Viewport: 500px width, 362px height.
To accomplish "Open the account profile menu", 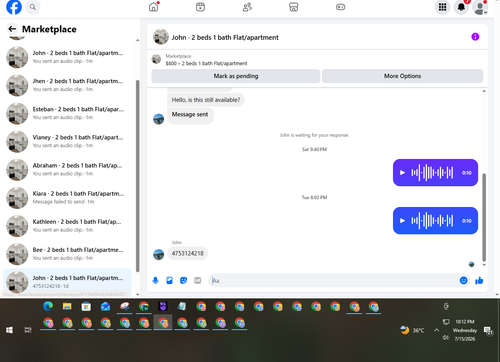I will (480, 7).
